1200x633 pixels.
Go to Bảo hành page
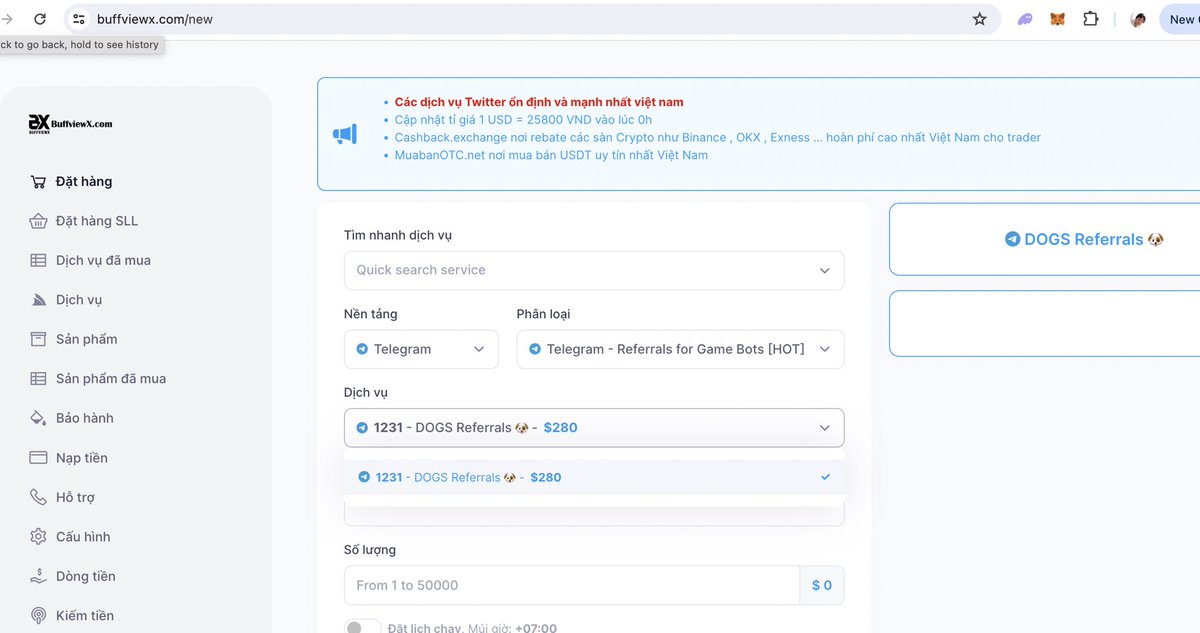[85, 418]
